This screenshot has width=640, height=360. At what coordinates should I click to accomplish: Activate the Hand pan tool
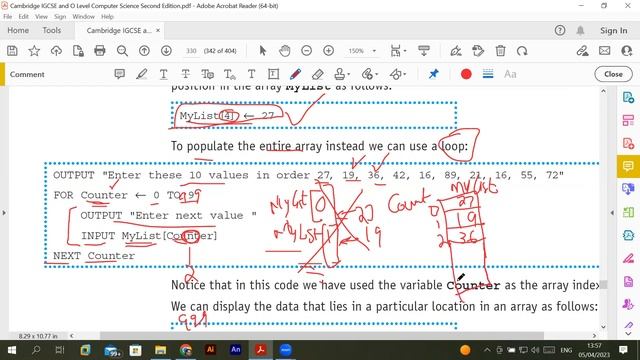coord(284,51)
